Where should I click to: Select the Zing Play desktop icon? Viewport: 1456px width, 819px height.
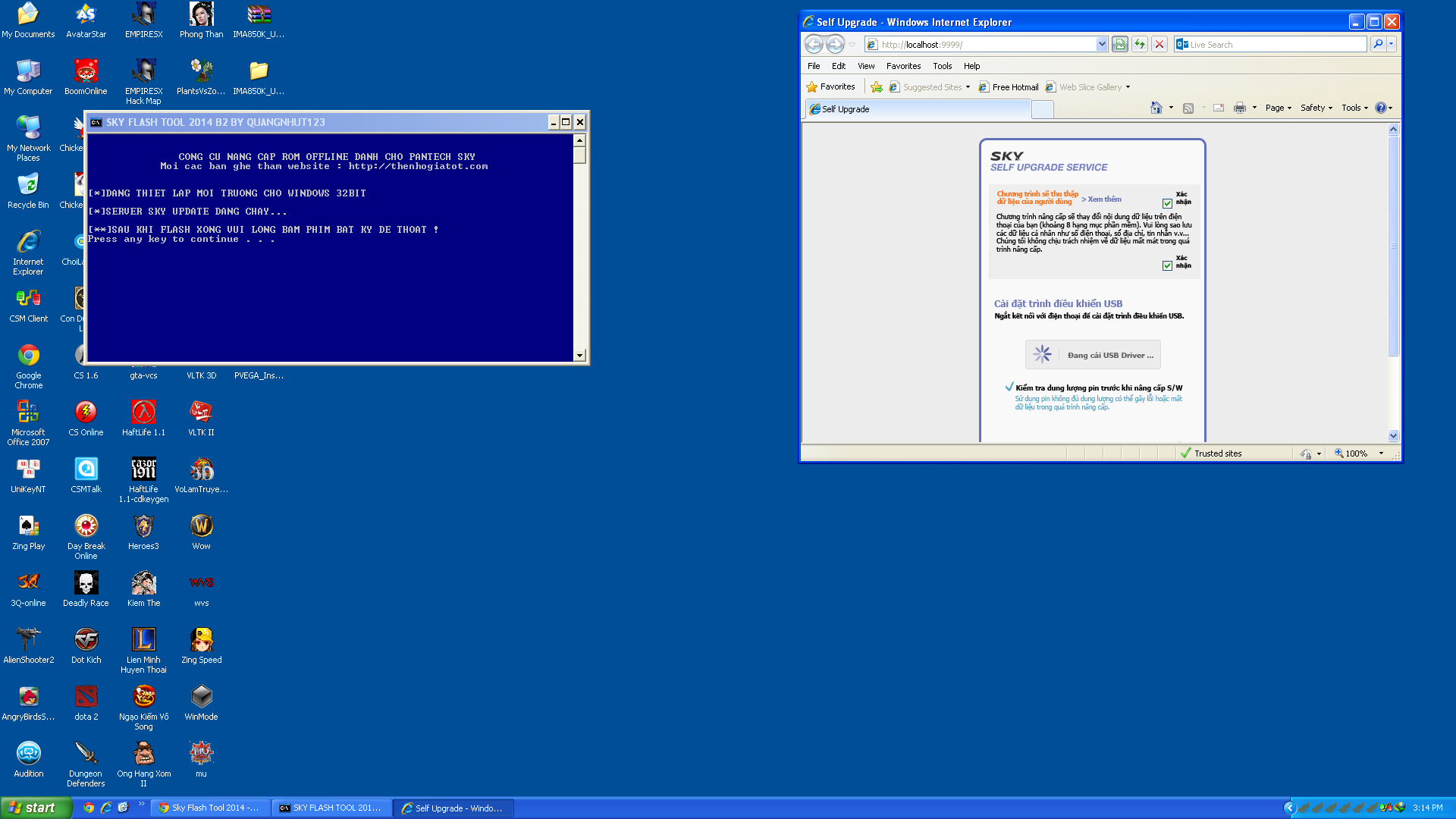point(29,532)
